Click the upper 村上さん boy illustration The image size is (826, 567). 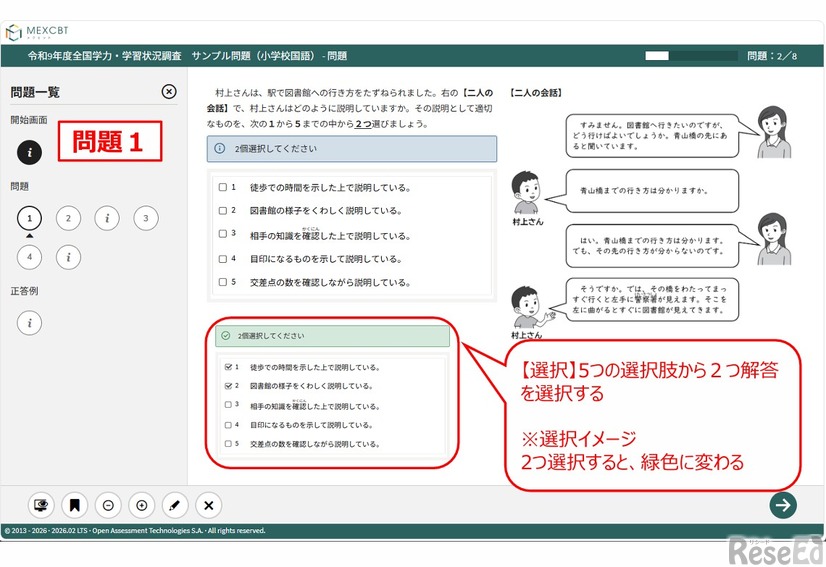tap(526, 192)
